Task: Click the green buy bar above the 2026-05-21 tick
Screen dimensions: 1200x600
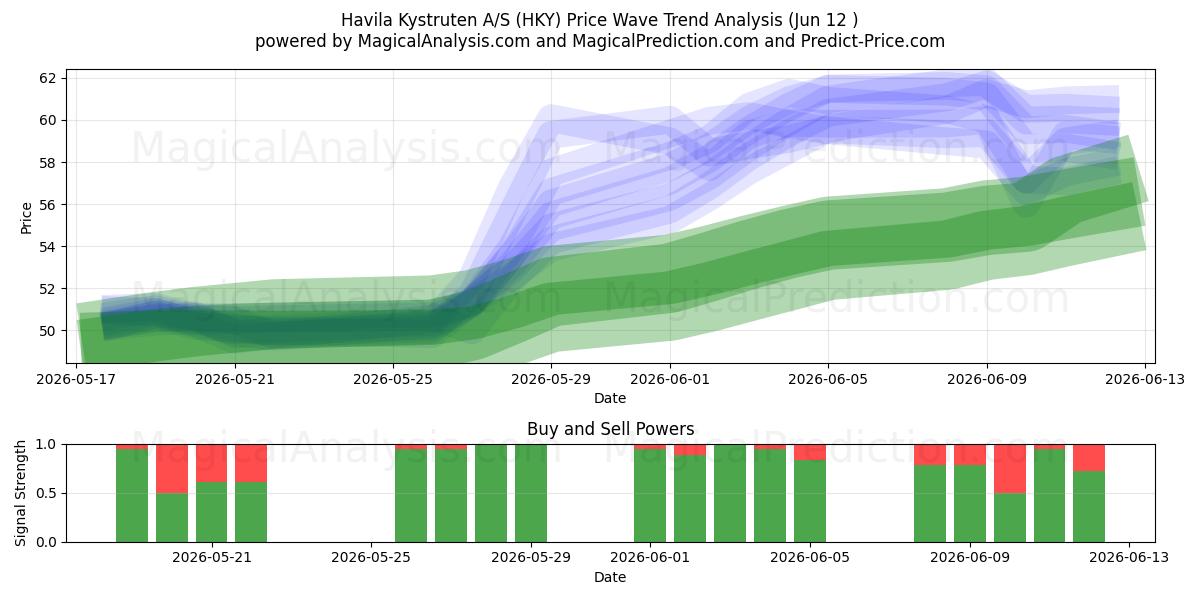Action: [211, 512]
